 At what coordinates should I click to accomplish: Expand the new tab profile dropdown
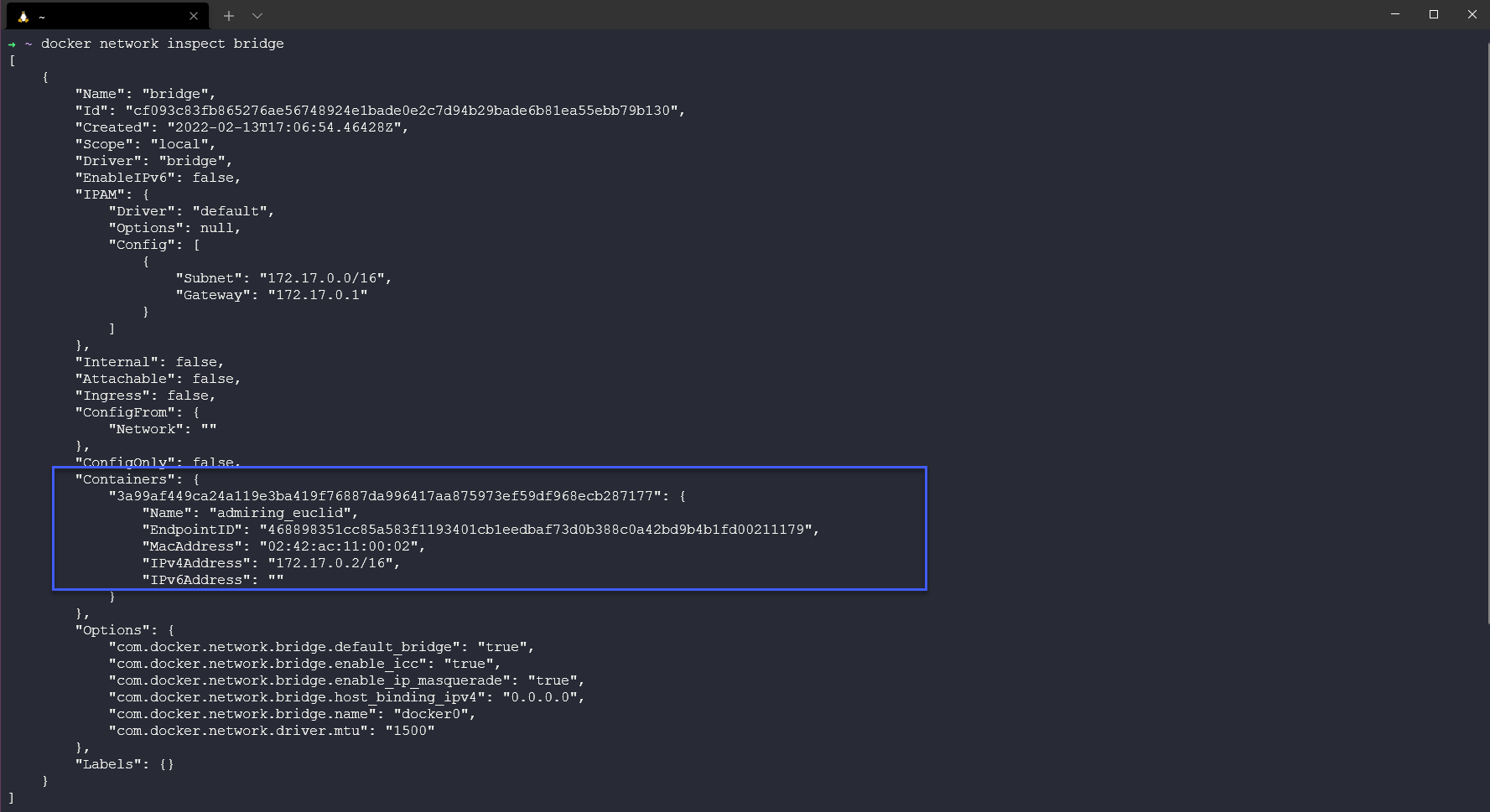coord(257,16)
